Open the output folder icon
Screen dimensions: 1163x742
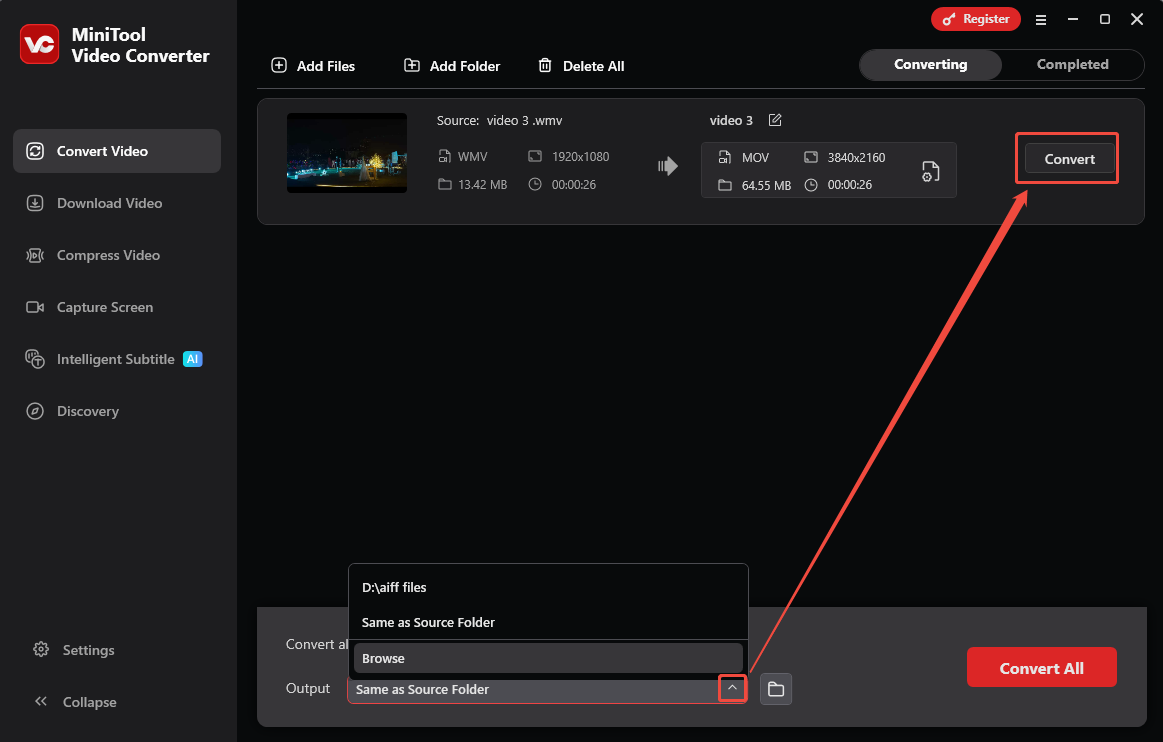(776, 689)
